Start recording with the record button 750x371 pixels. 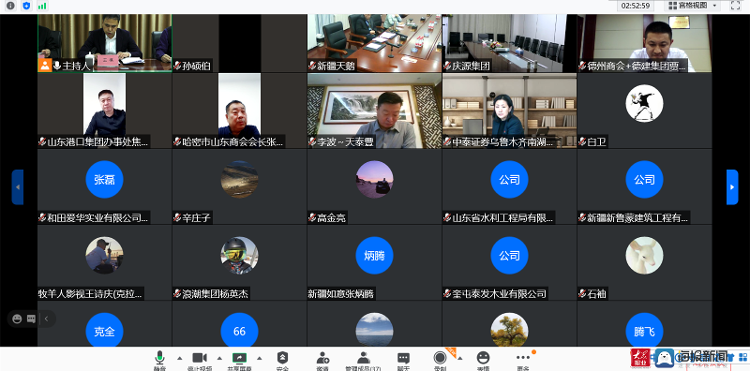(x=440, y=360)
